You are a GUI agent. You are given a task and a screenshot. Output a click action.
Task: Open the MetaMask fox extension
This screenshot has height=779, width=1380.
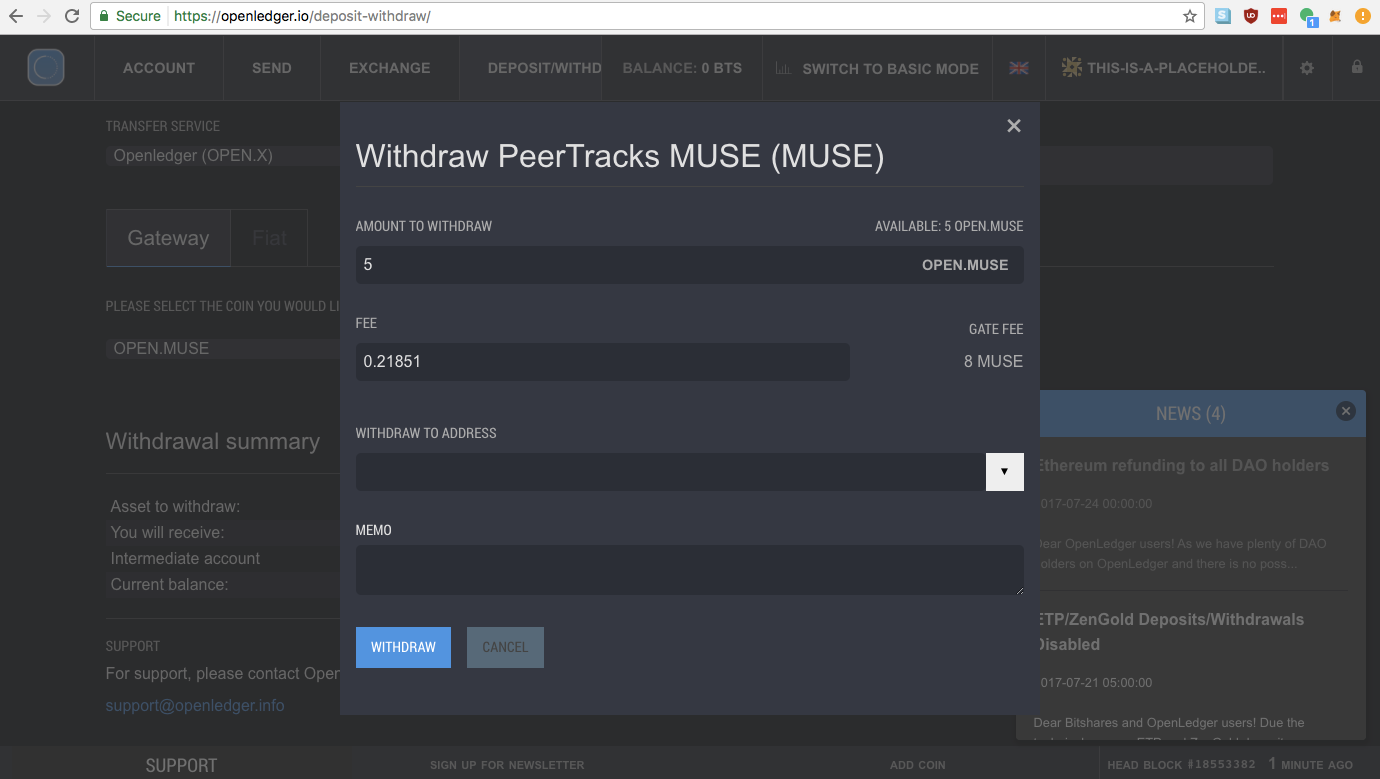[x=1335, y=16]
